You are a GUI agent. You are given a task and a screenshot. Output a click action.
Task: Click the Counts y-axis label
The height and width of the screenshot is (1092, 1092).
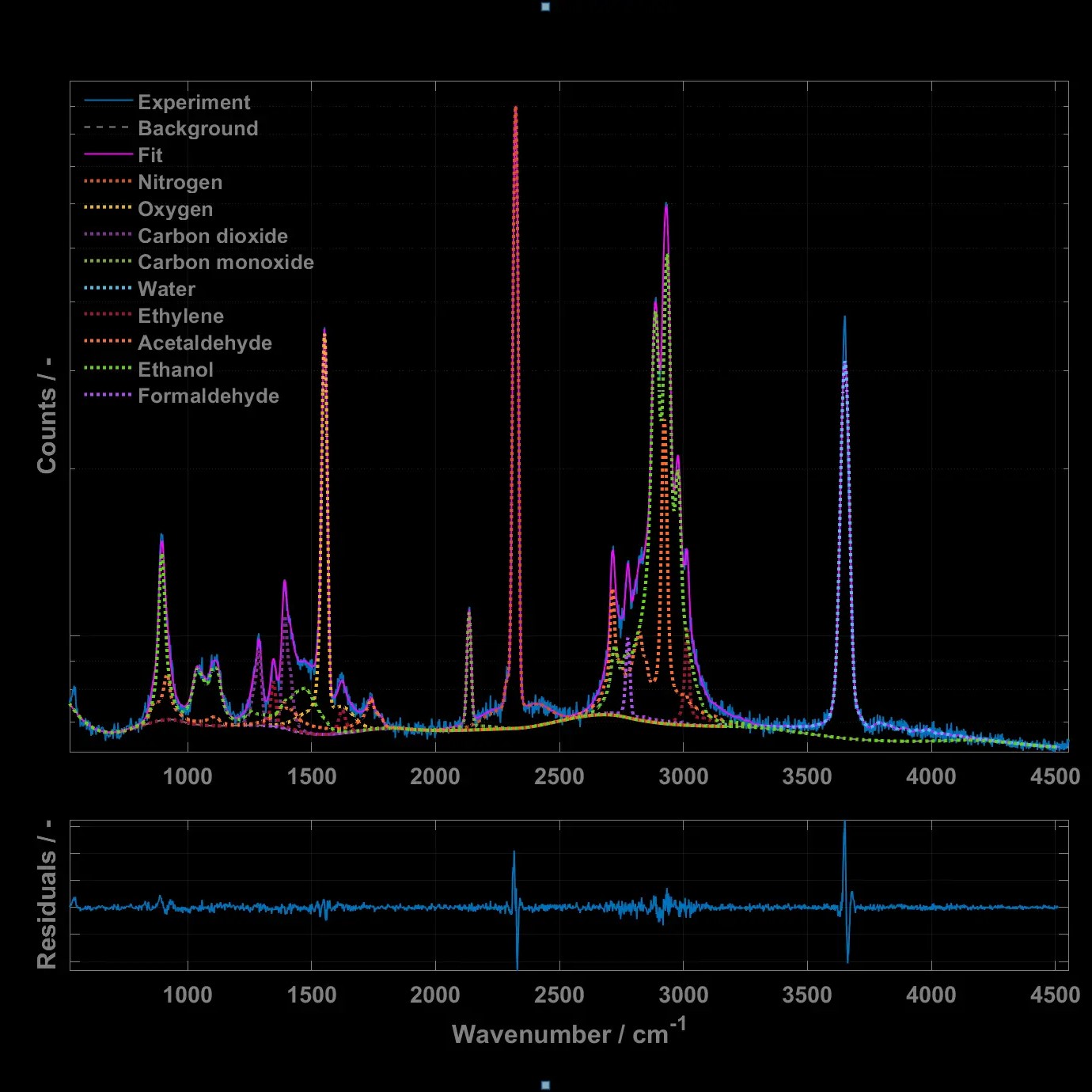pos(47,411)
